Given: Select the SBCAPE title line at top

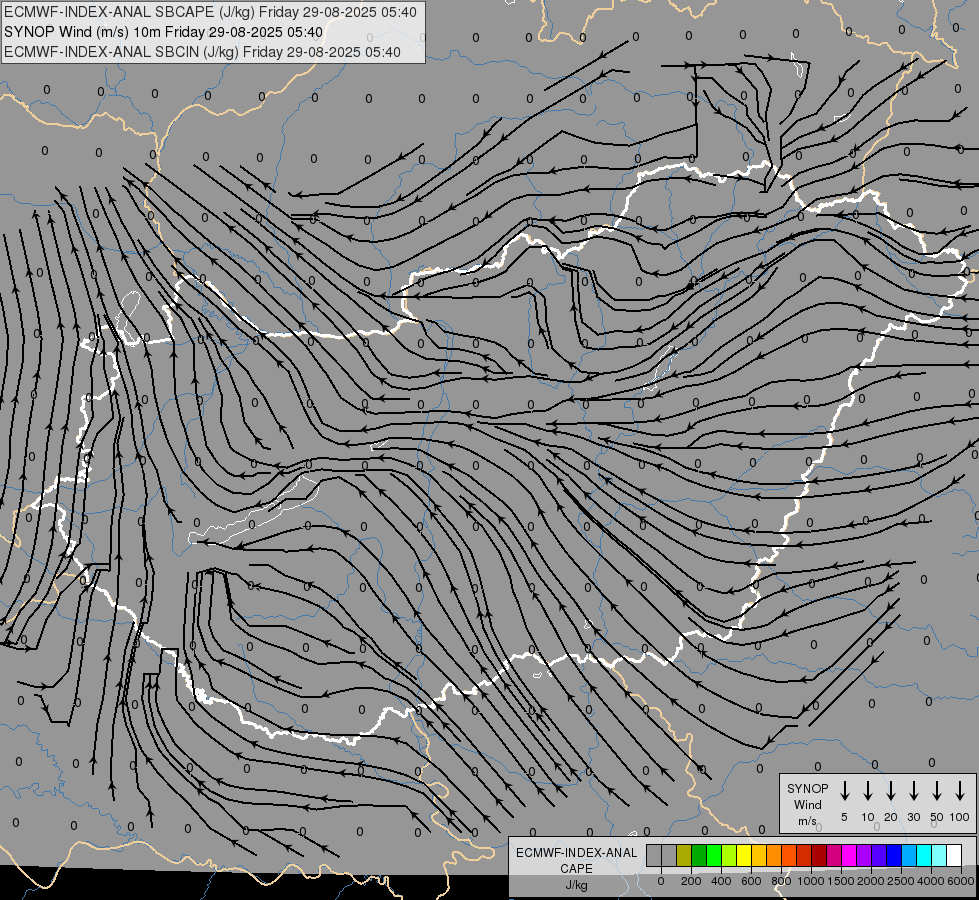Looking at the screenshot, I should tap(210, 12).
